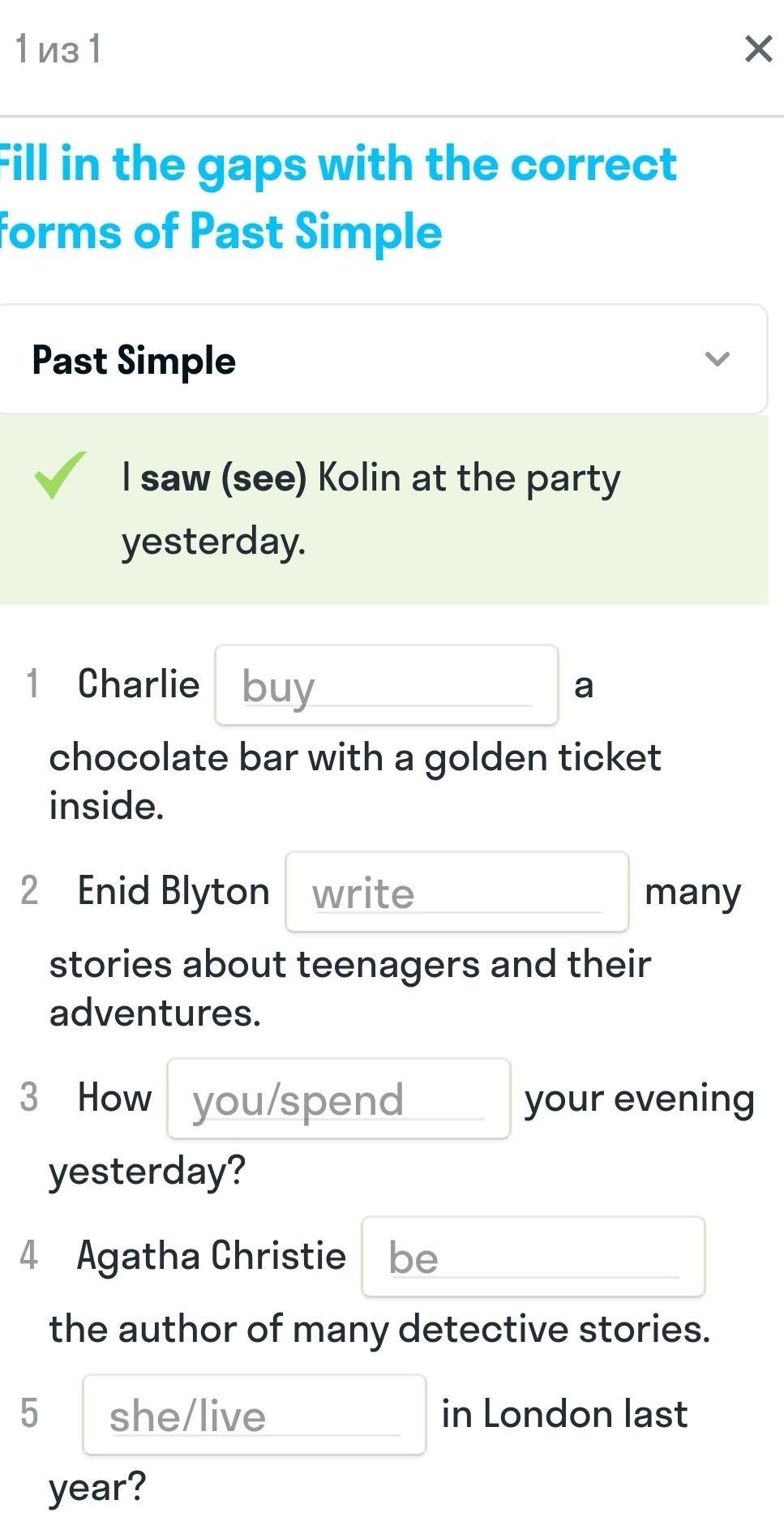Focus the 'write' gap after Enid Blyton
784x1517 pixels.
456,893
